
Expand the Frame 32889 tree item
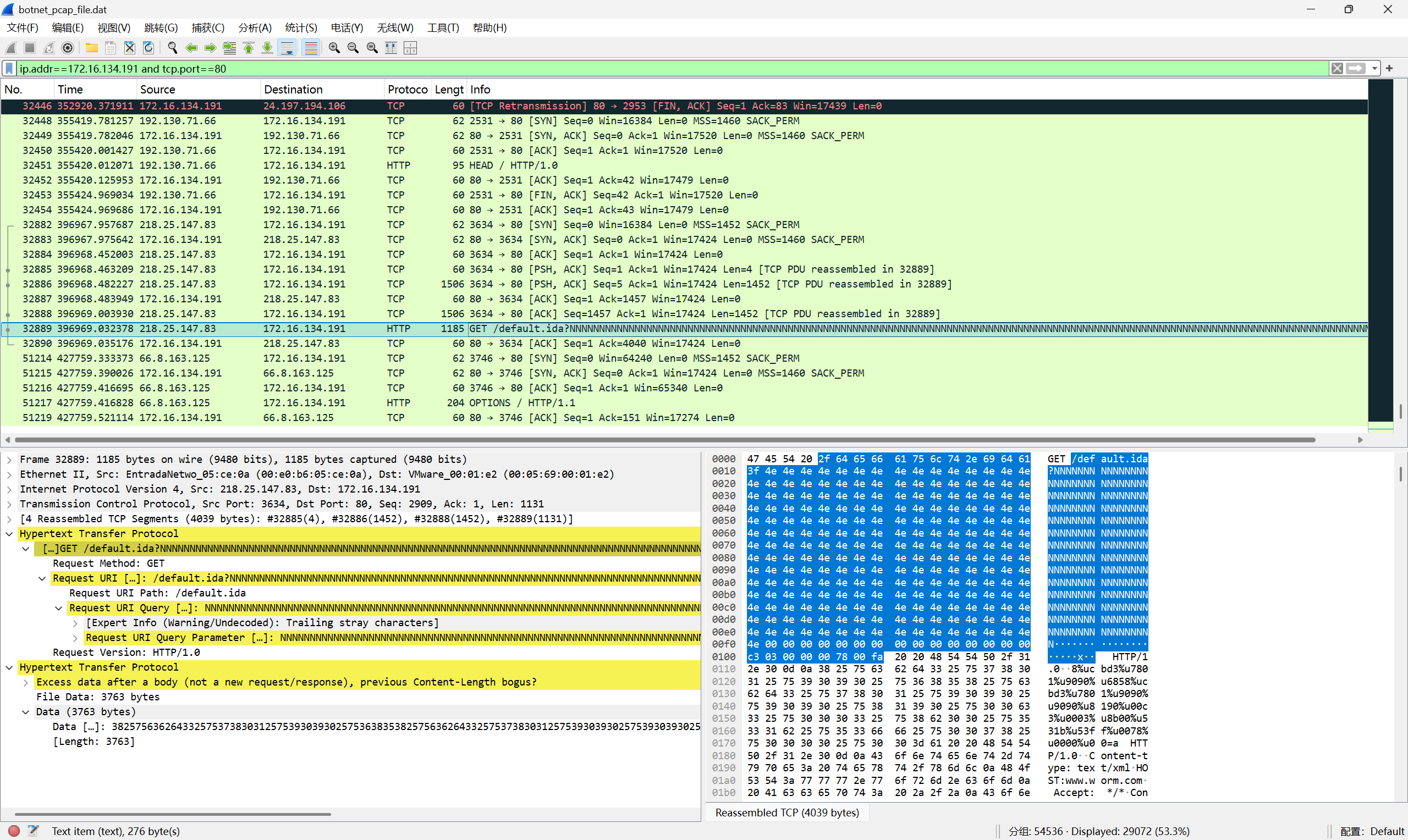pyautogui.click(x=9, y=460)
